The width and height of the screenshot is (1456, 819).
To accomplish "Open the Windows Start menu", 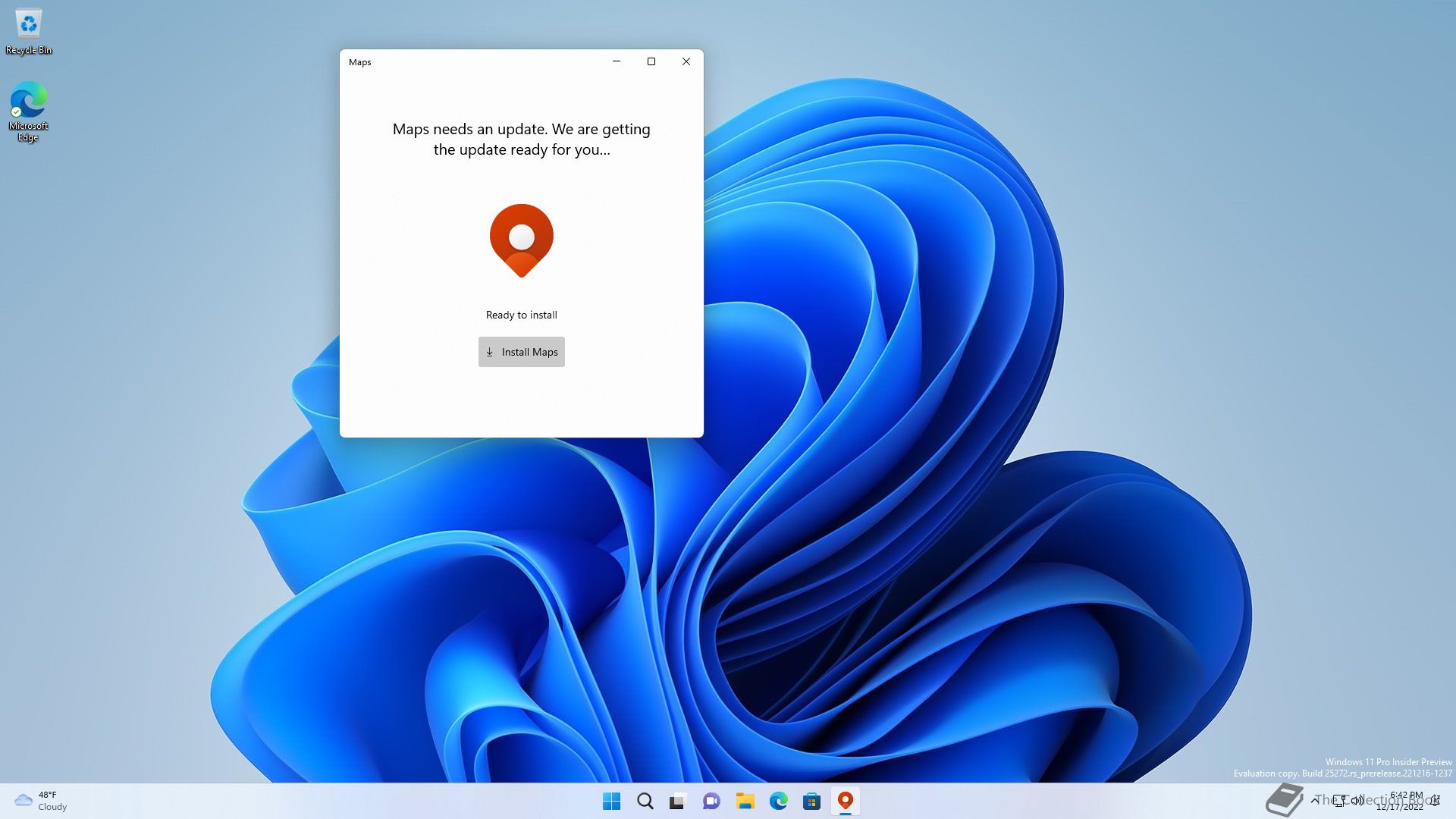I will pos(611,801).
